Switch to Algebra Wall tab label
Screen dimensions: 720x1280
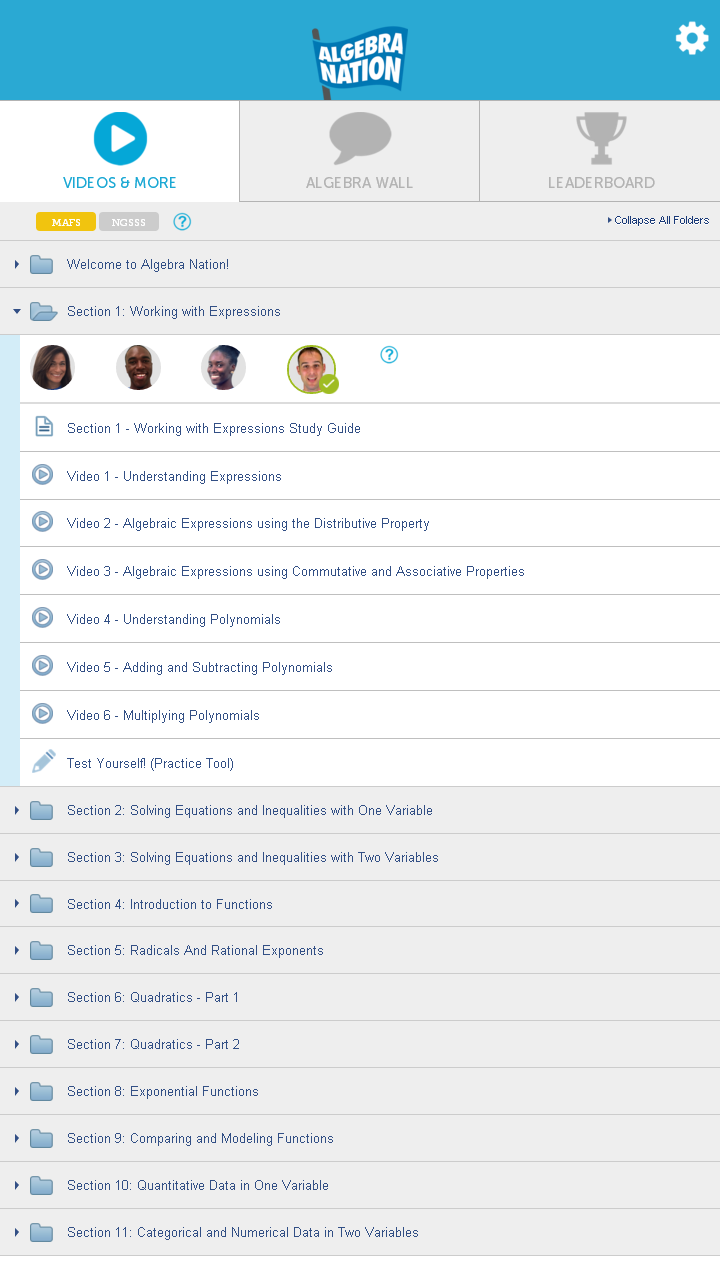(359, 183)
